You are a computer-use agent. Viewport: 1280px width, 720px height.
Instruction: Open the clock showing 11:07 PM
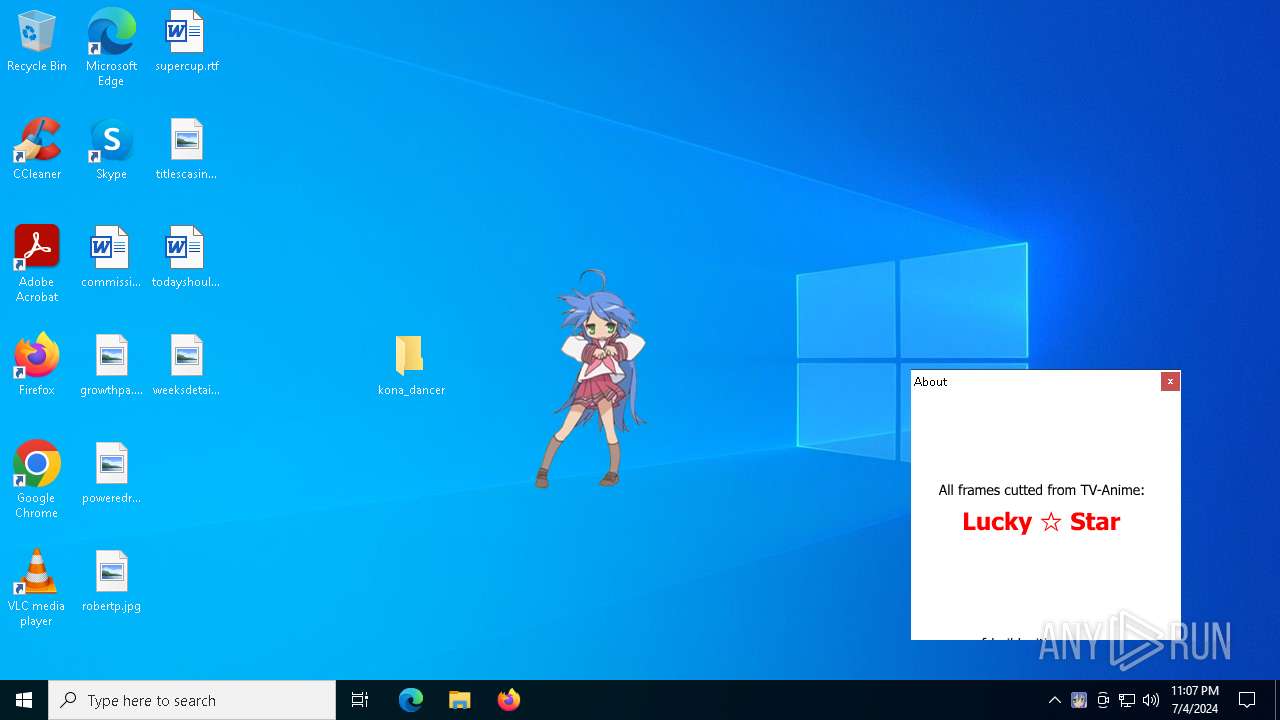(1195, 700)
